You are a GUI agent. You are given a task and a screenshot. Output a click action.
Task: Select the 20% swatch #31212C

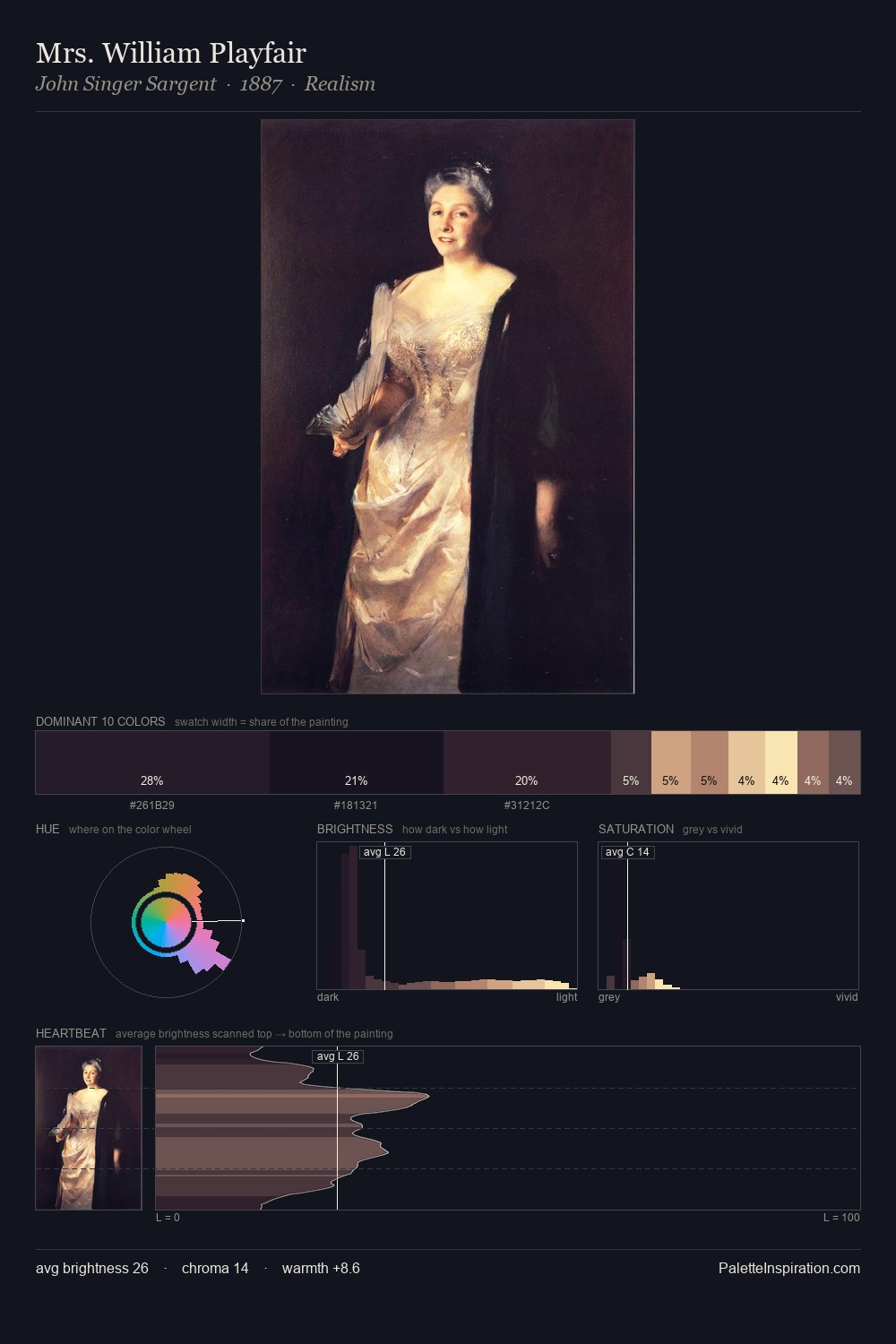[x=527, y=762]
